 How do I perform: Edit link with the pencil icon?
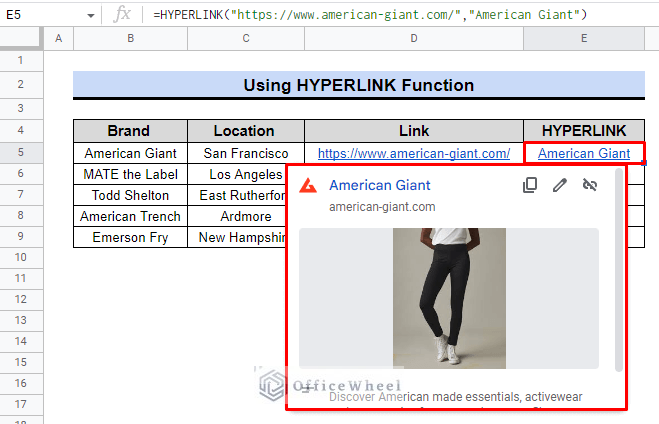[560, 185]
